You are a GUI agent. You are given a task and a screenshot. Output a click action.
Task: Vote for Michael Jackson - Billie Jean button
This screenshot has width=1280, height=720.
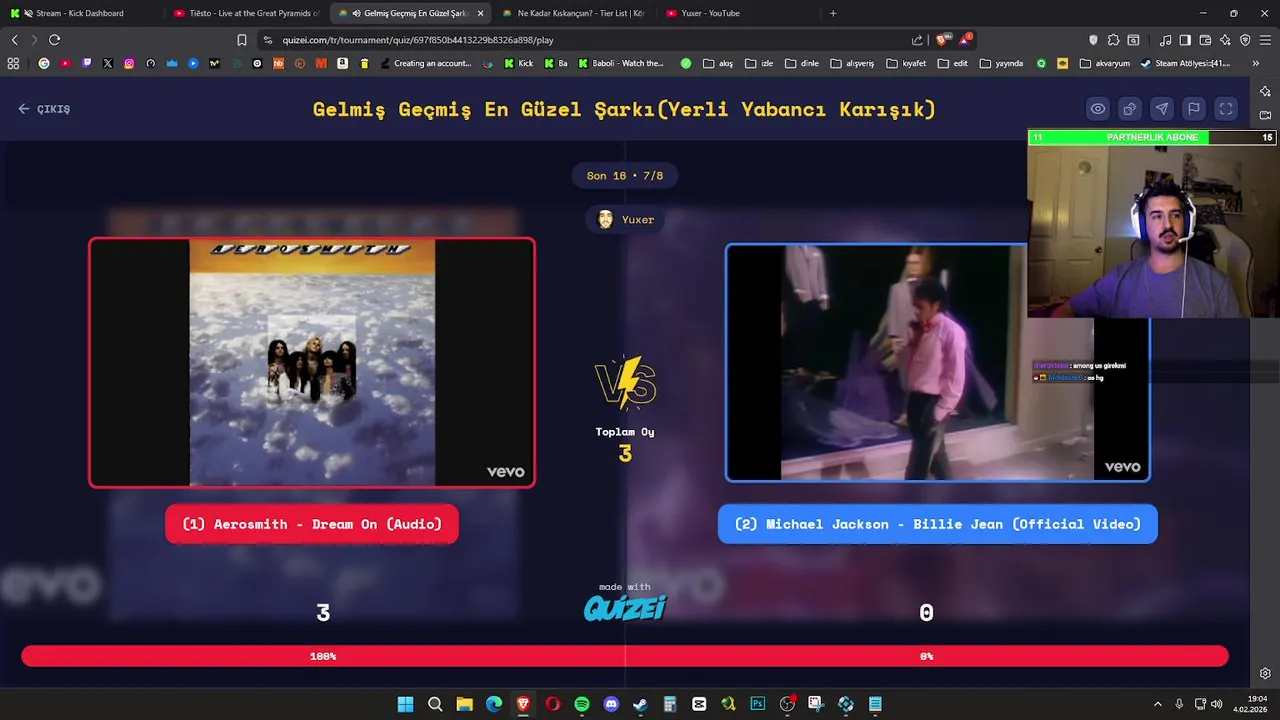938,524
